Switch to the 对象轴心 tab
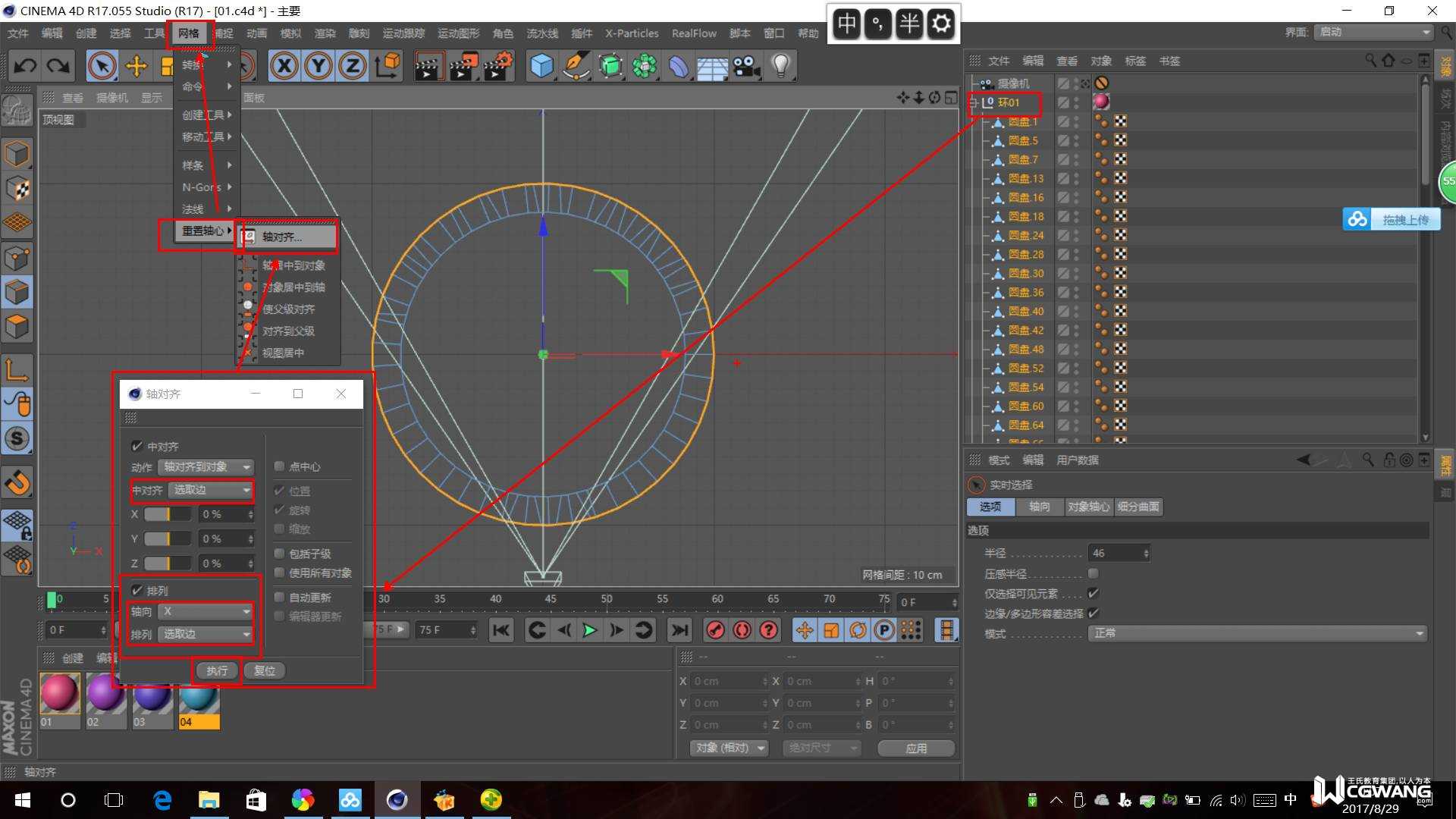The width and height of the screenshot is (1456, 819). [x=1087, y=507]
